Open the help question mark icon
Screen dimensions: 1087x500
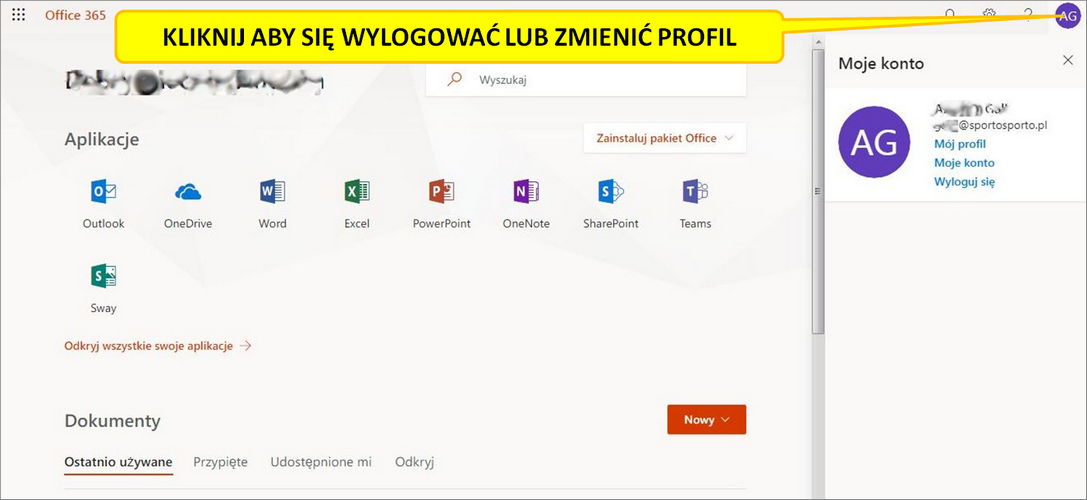1028,15
